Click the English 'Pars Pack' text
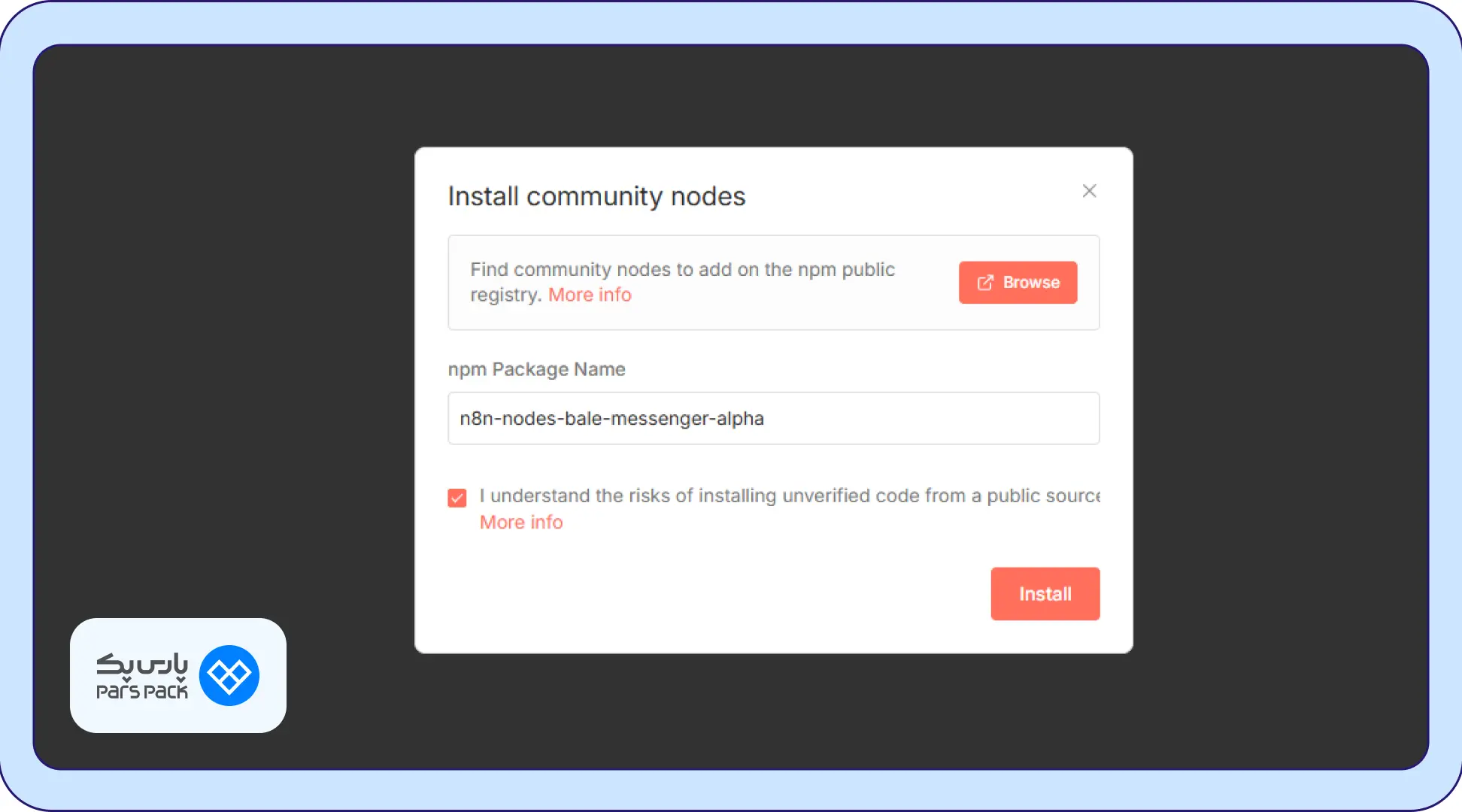1462x812 pixels. click(x=142, y=692)
